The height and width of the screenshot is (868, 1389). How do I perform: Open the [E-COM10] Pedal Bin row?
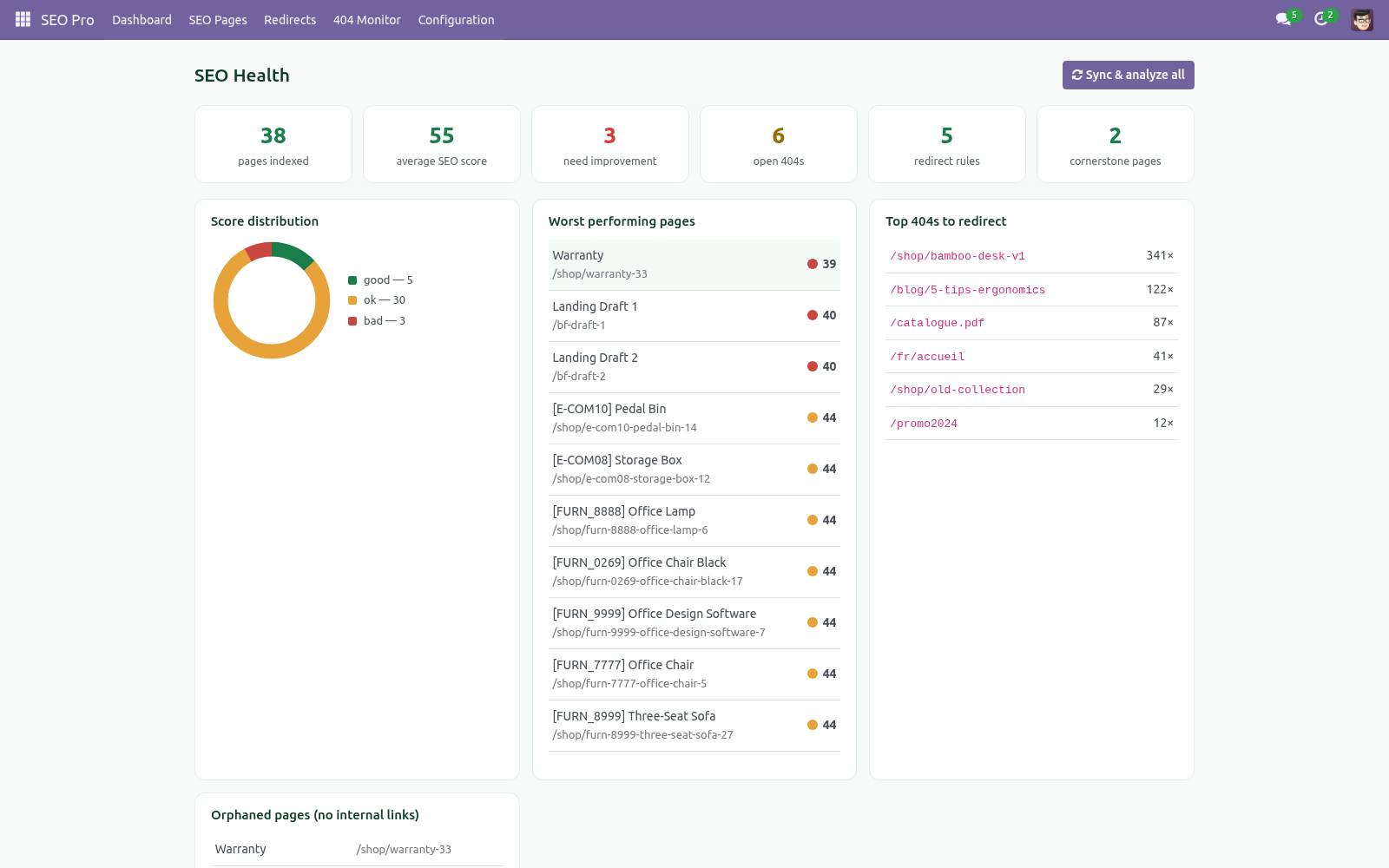tap(694, 418)
